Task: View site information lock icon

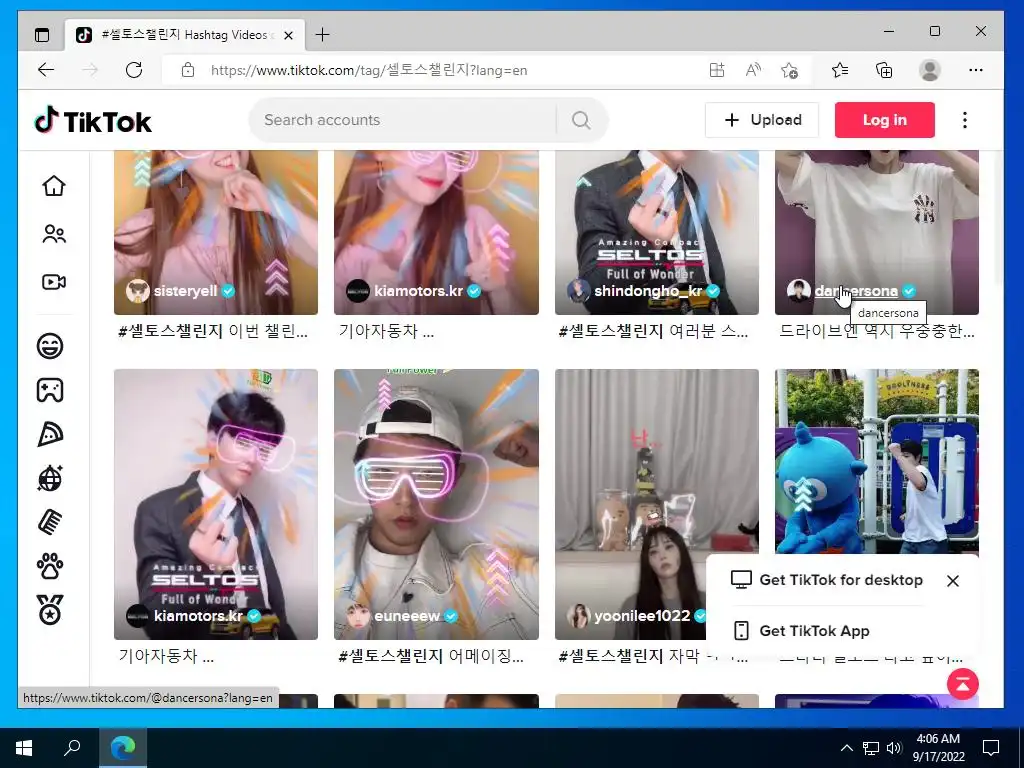Action: click(188, 70)
